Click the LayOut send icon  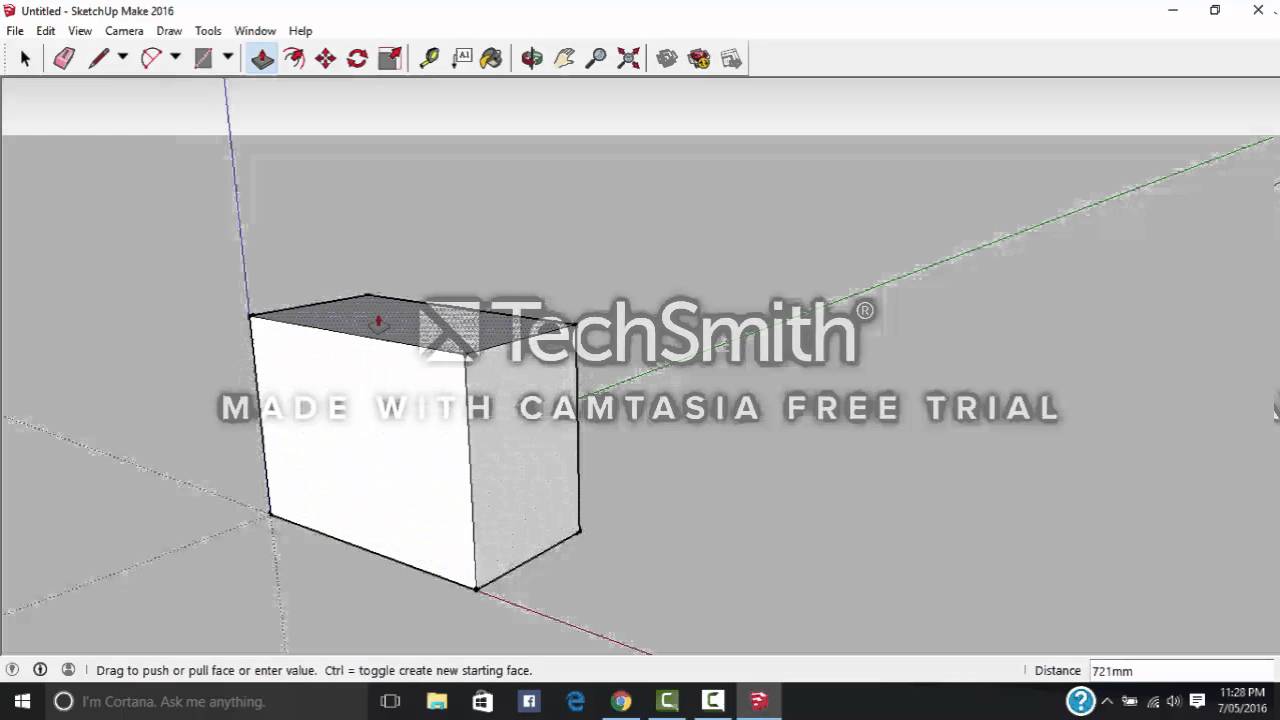[731, 59]
